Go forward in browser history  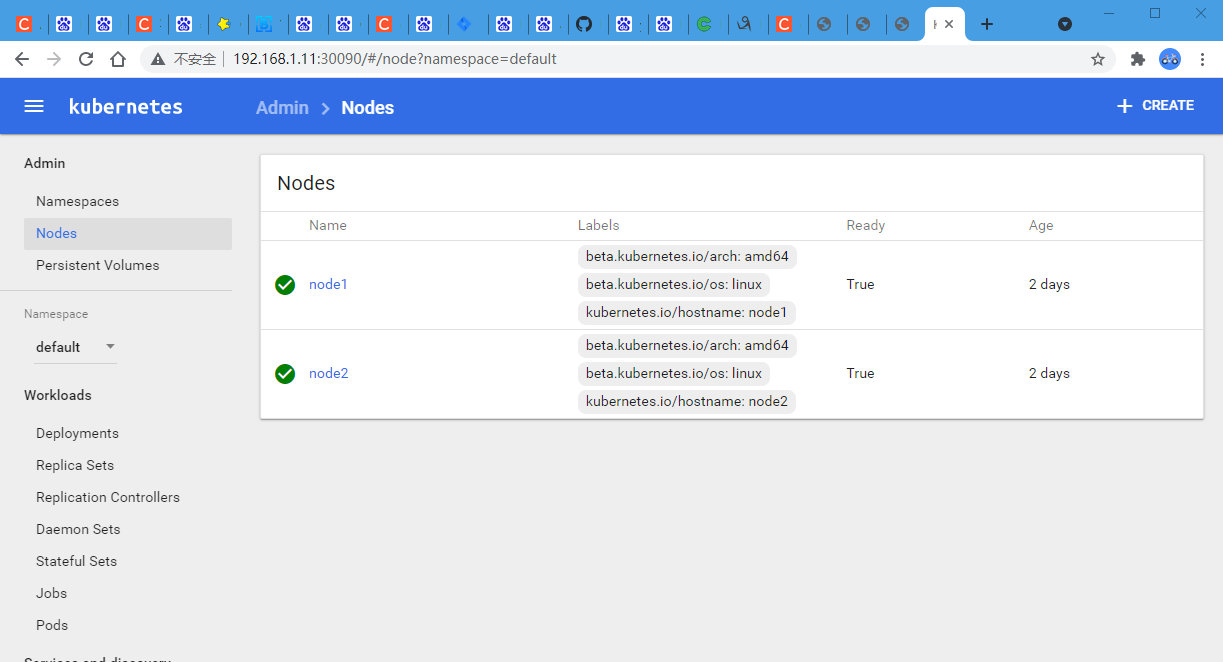point(54,59)
